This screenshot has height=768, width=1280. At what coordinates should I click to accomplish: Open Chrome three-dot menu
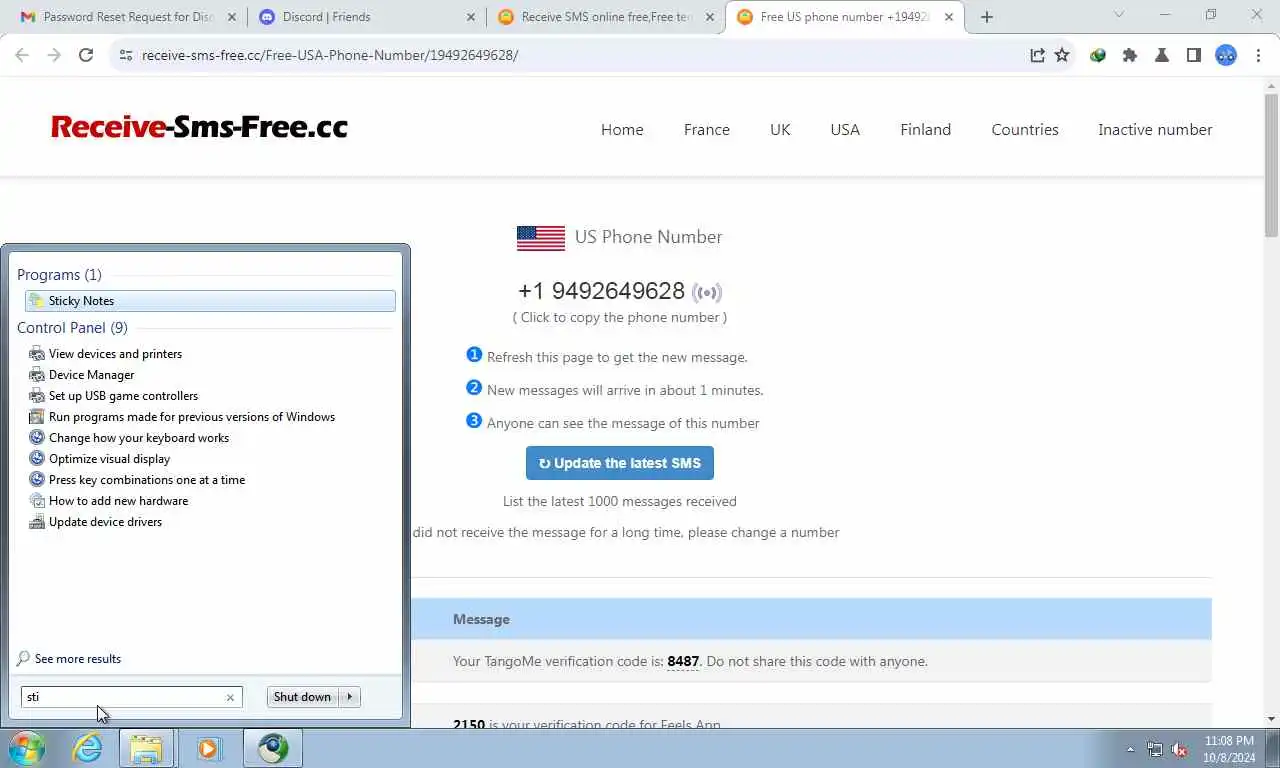(x=1258, y=56)
